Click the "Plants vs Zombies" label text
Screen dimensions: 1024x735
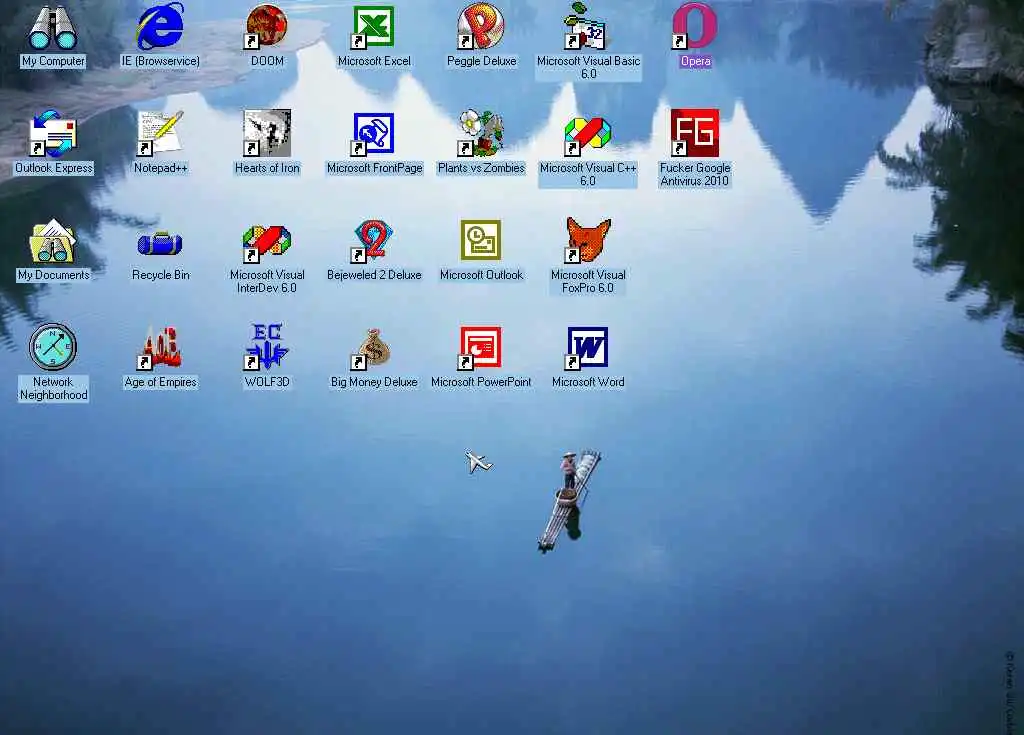[481, 168]
